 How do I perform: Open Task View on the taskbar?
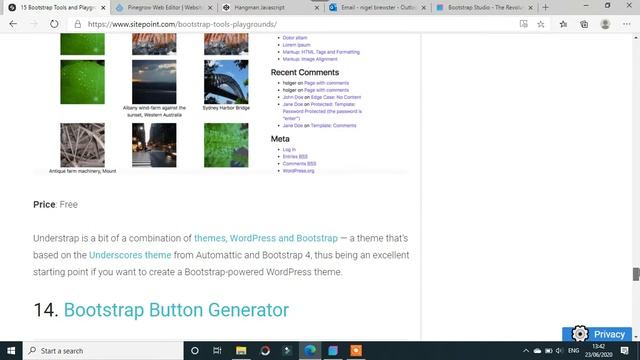217,351
